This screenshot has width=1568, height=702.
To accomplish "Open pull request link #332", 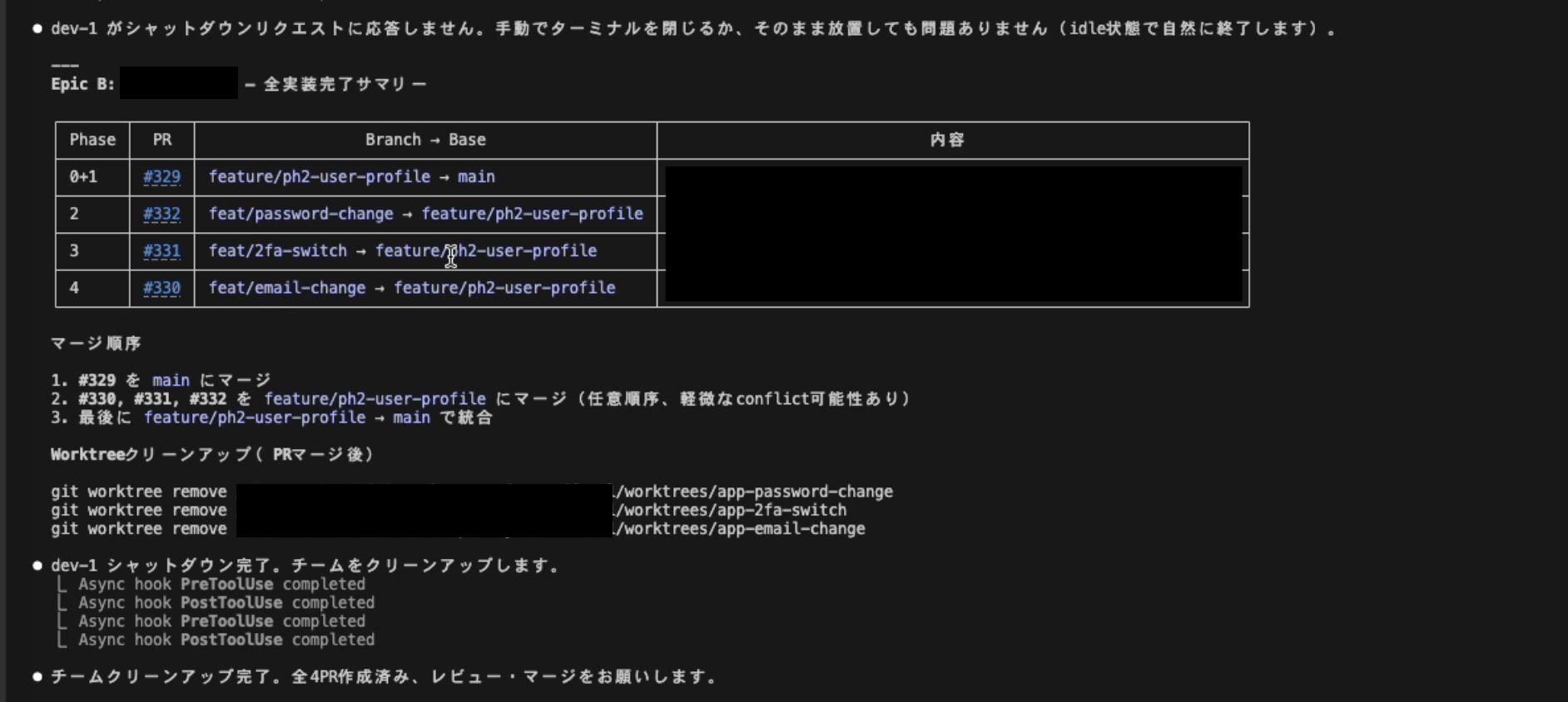I will (x=161, y=214).
